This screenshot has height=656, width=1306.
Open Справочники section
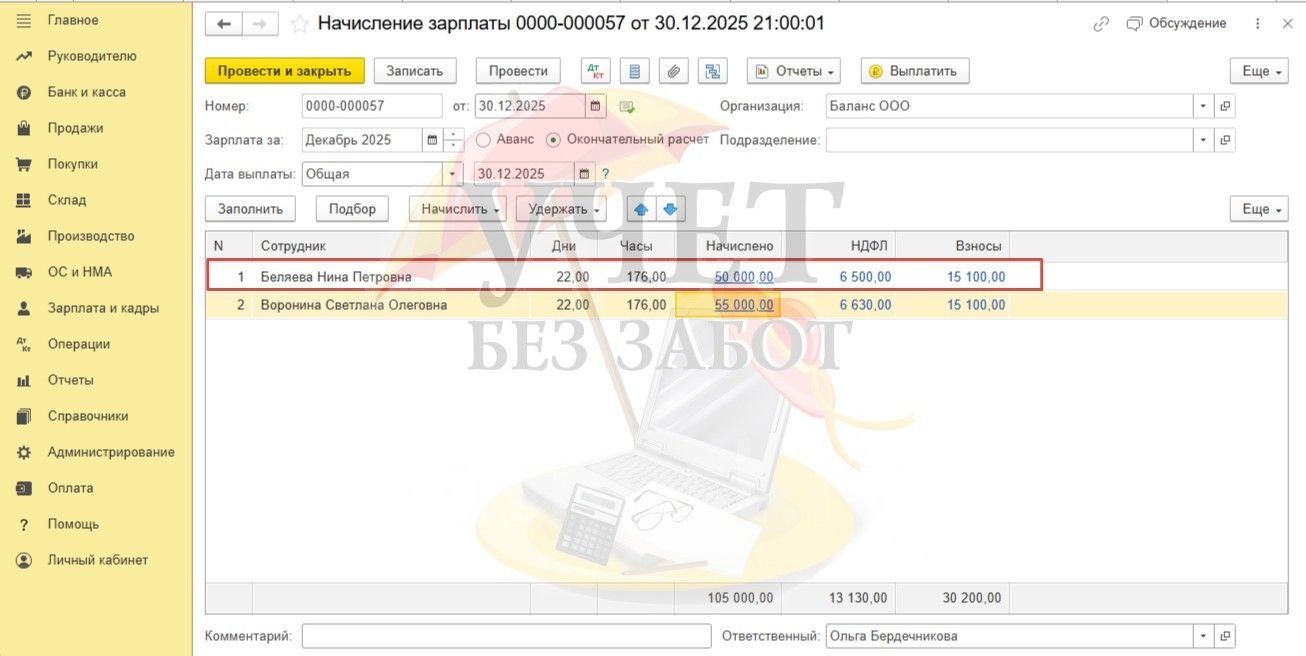click(x=87, y=416)
